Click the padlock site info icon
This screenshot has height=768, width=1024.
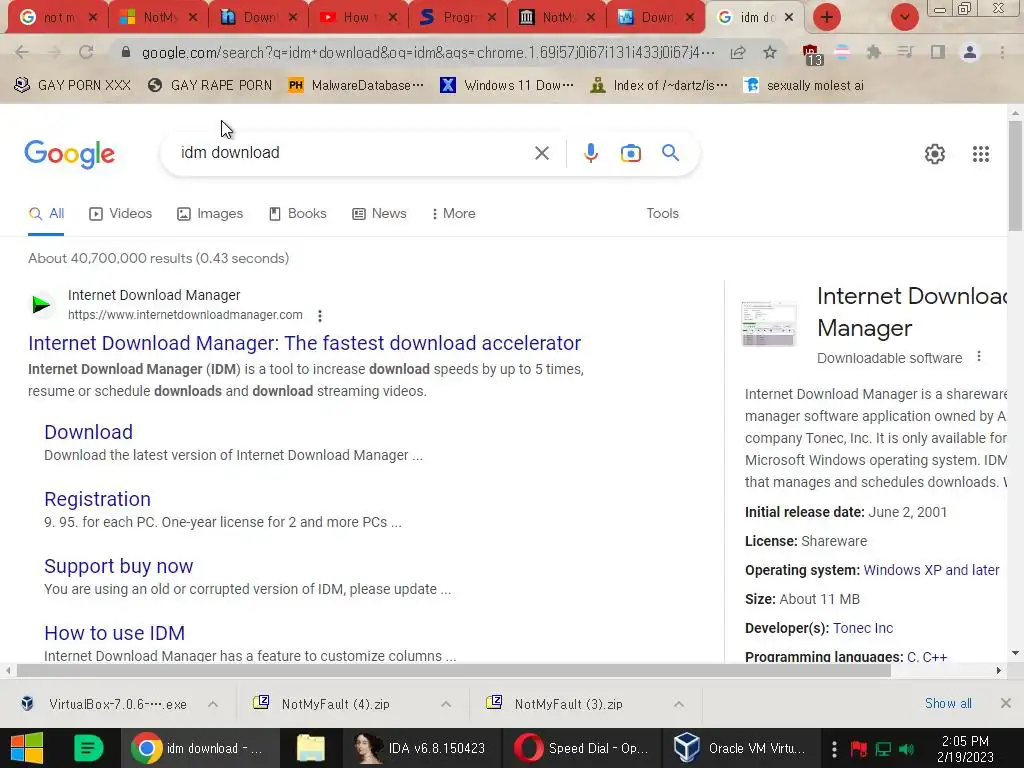point(126,52)
